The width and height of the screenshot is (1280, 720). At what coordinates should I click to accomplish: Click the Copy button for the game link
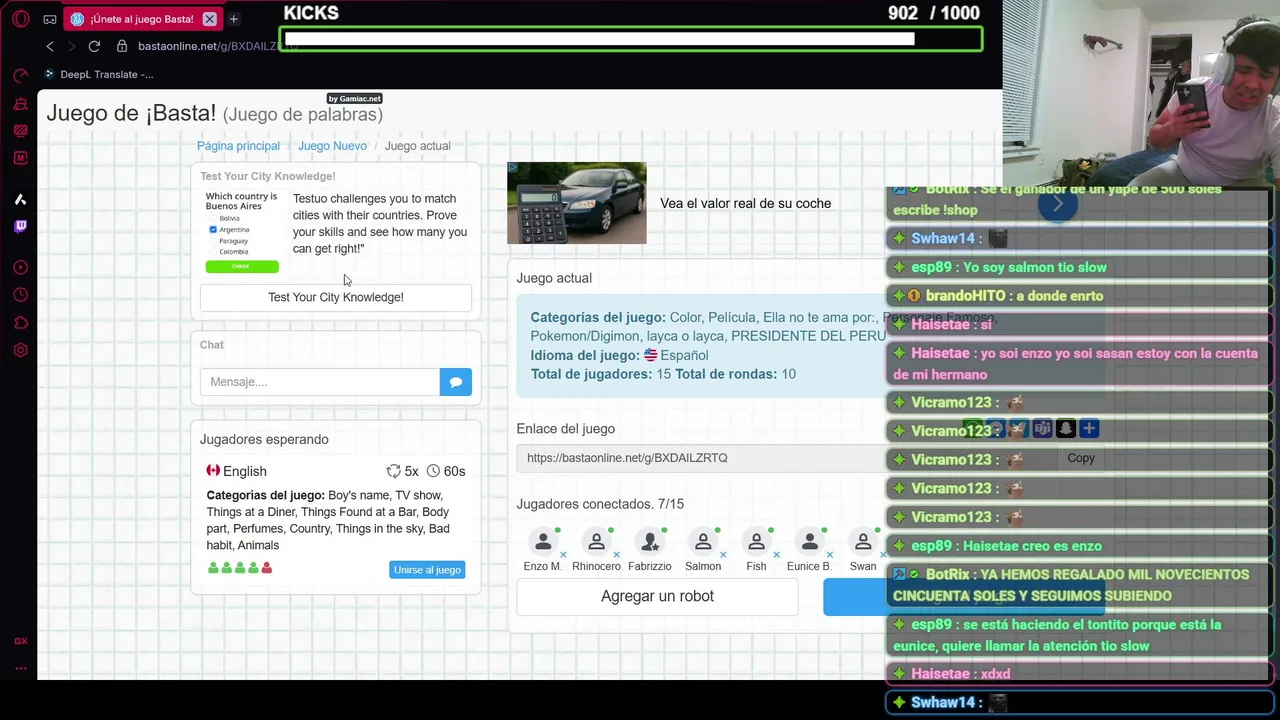coord(1081,458)
